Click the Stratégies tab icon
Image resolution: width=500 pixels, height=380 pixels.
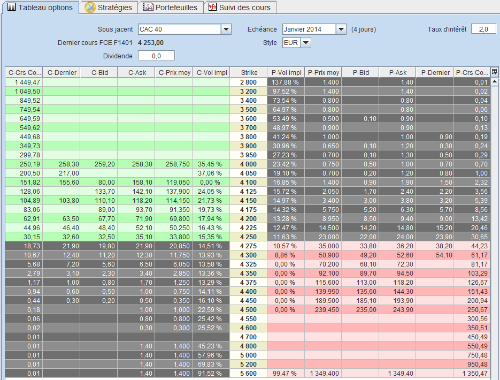point(90,7)
